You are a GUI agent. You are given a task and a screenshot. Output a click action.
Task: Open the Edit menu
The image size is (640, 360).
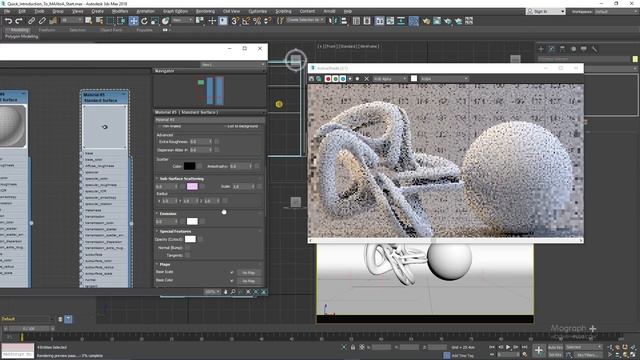[x=22, y=11]
